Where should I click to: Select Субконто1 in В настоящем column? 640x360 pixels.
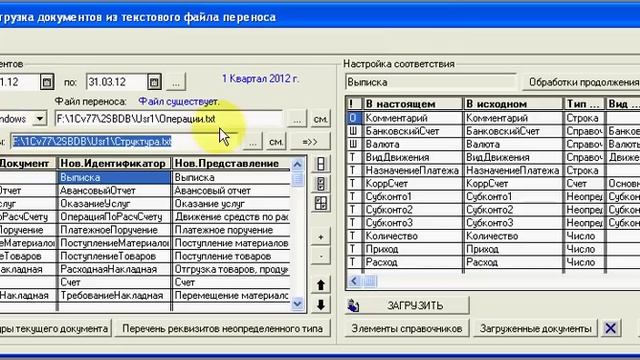[413, 196]
